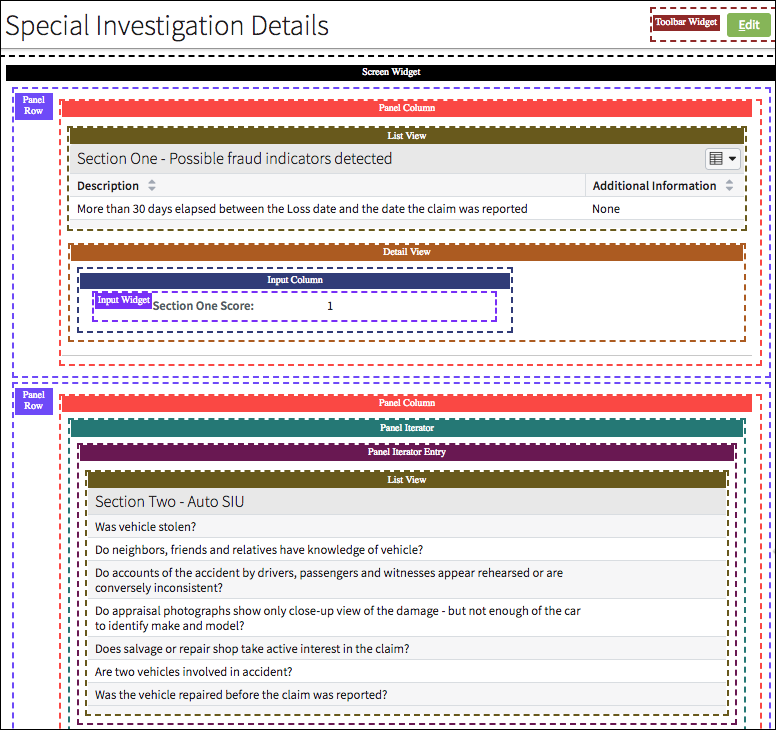Click the black Screen Widget header bar
The image size is (776, 730).
(391, 73)
